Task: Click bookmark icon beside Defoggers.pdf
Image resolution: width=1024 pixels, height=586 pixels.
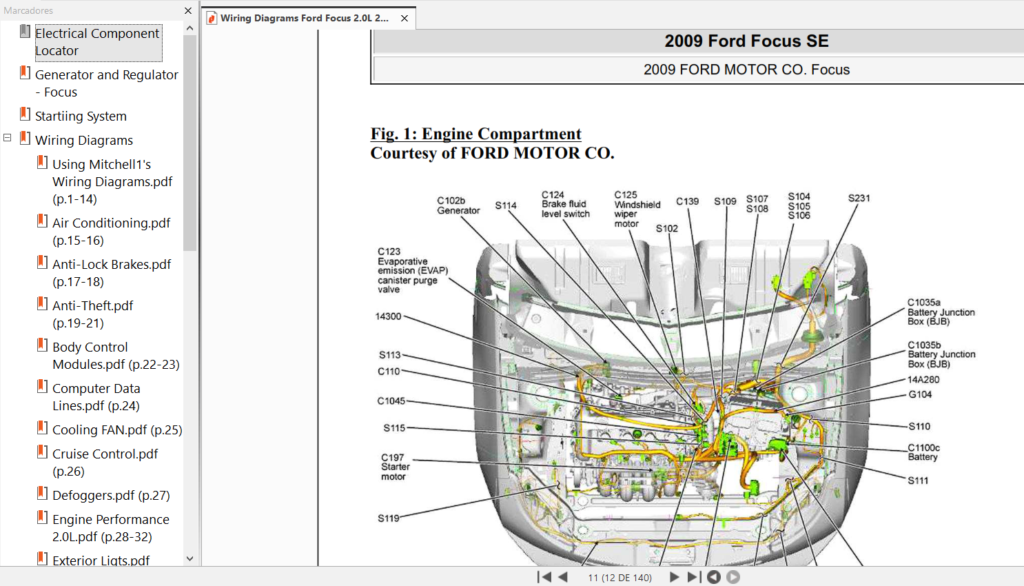Action: (42, 494)
